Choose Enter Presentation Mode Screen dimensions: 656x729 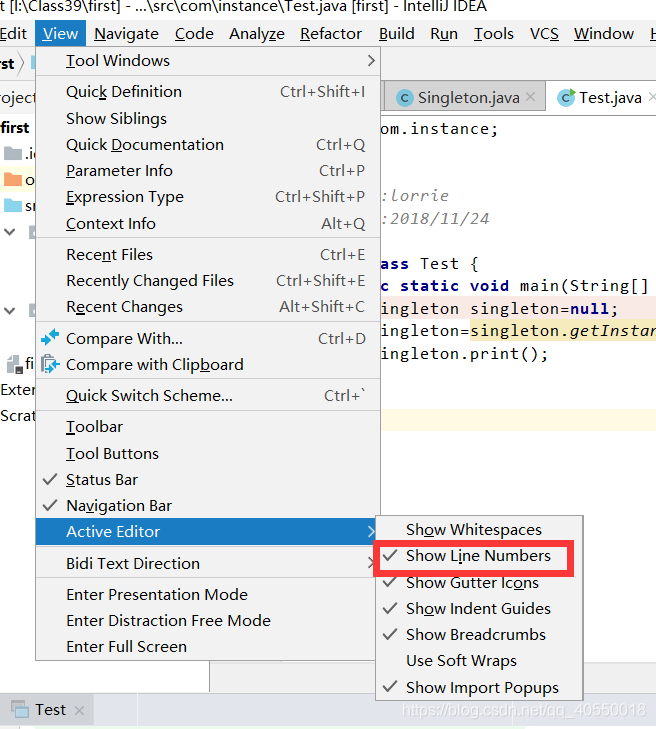[206, 595]
